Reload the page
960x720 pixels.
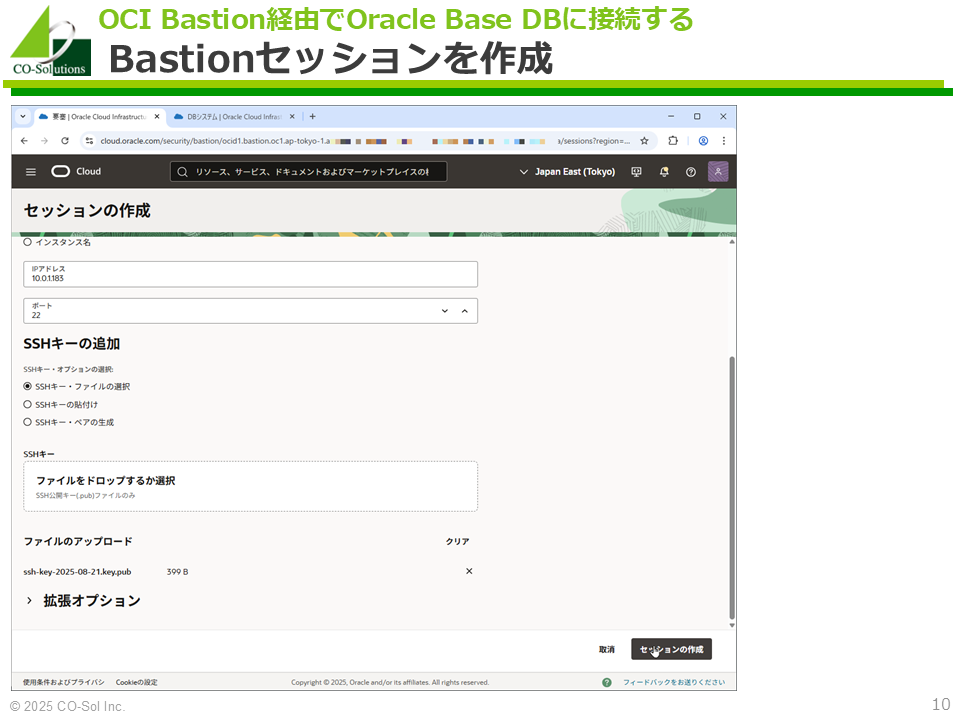pos(65,141)
